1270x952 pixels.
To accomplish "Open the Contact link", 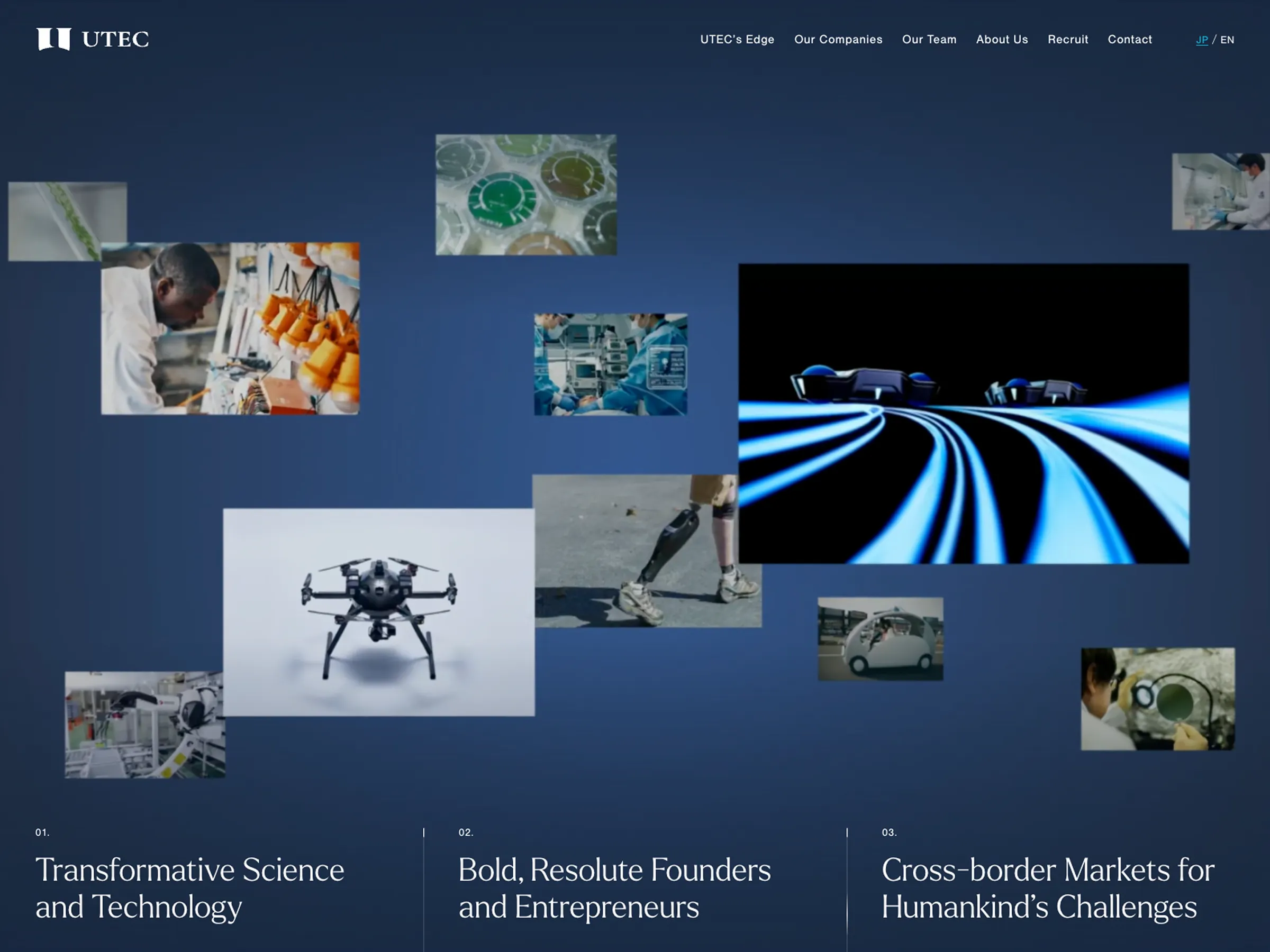I will pyautogui.click(x=1129, y=40).
